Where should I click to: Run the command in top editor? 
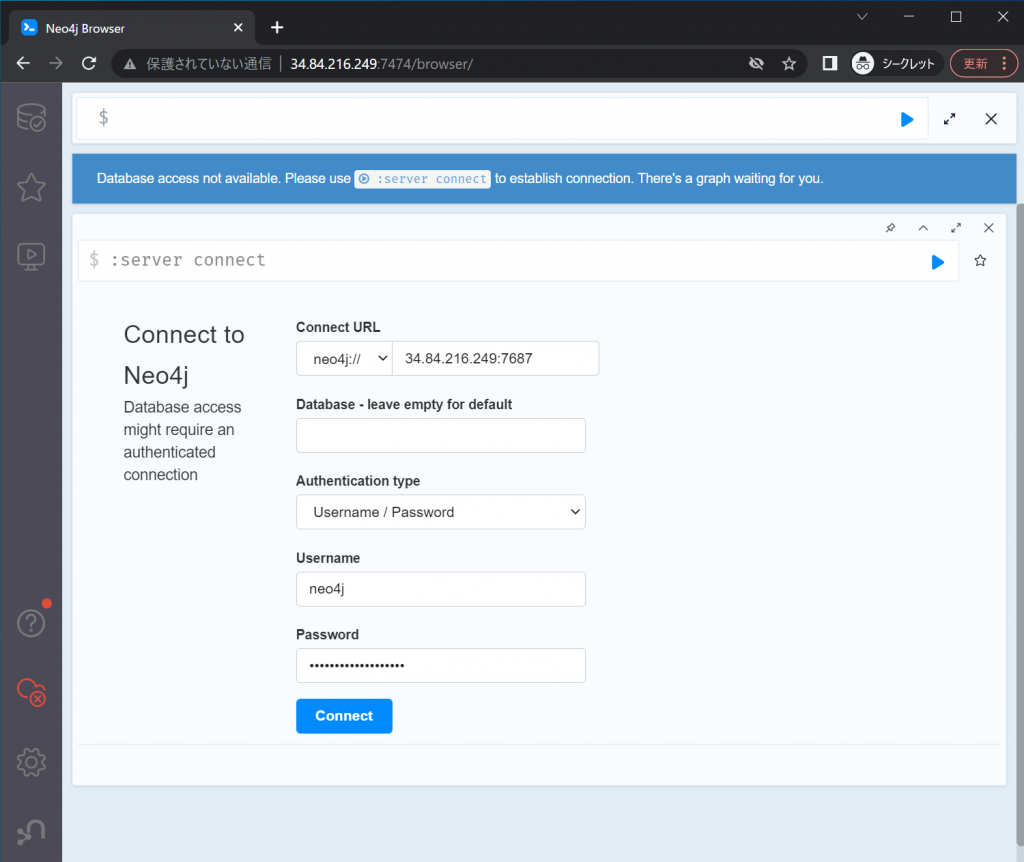(906, 120)
